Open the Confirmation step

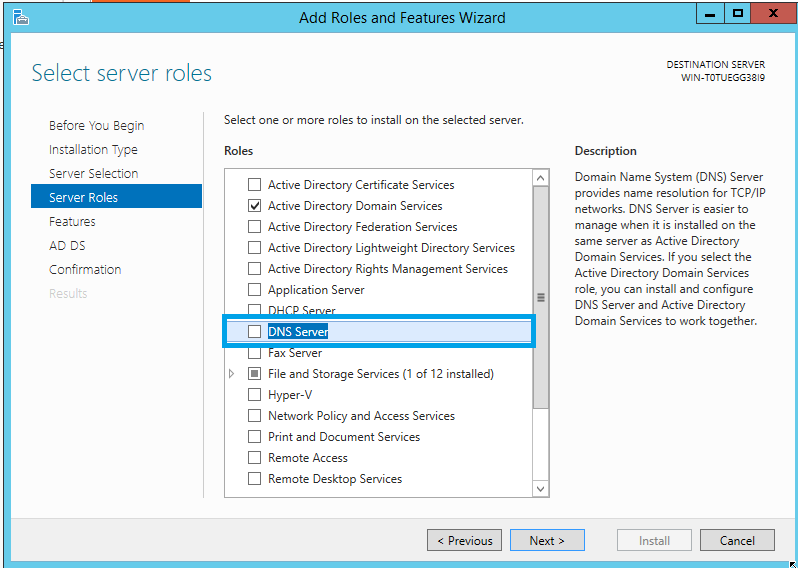pos(85,269)
